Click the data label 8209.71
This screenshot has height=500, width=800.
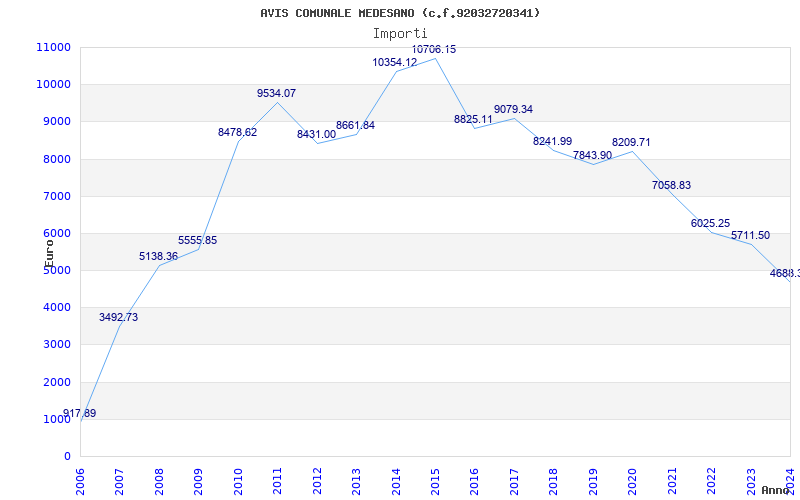(632, 142)
